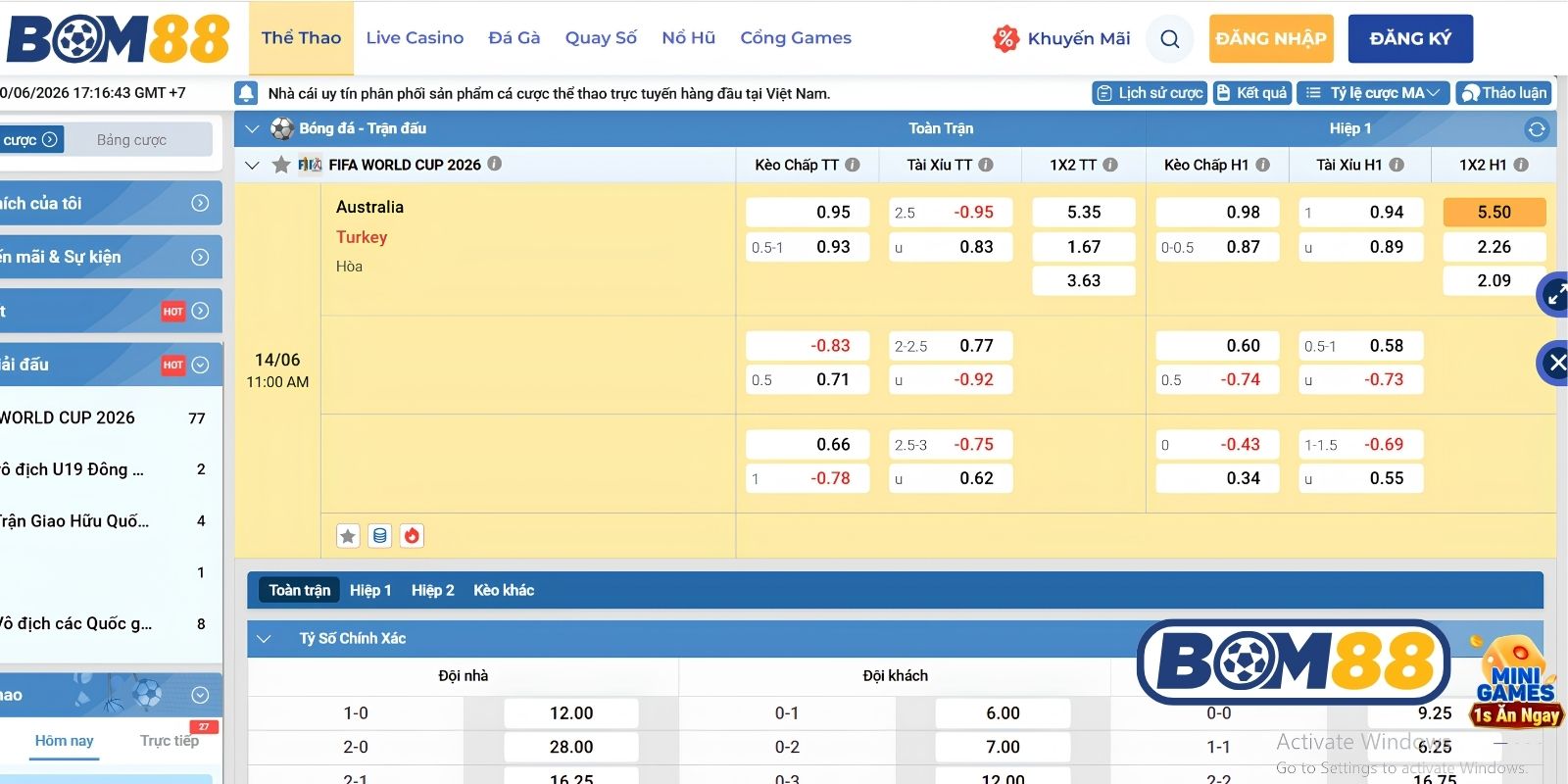Select correct score 0-2 odds 7.00
The height and width of the screenshot is (784, 1568).
coord(1003,747)
